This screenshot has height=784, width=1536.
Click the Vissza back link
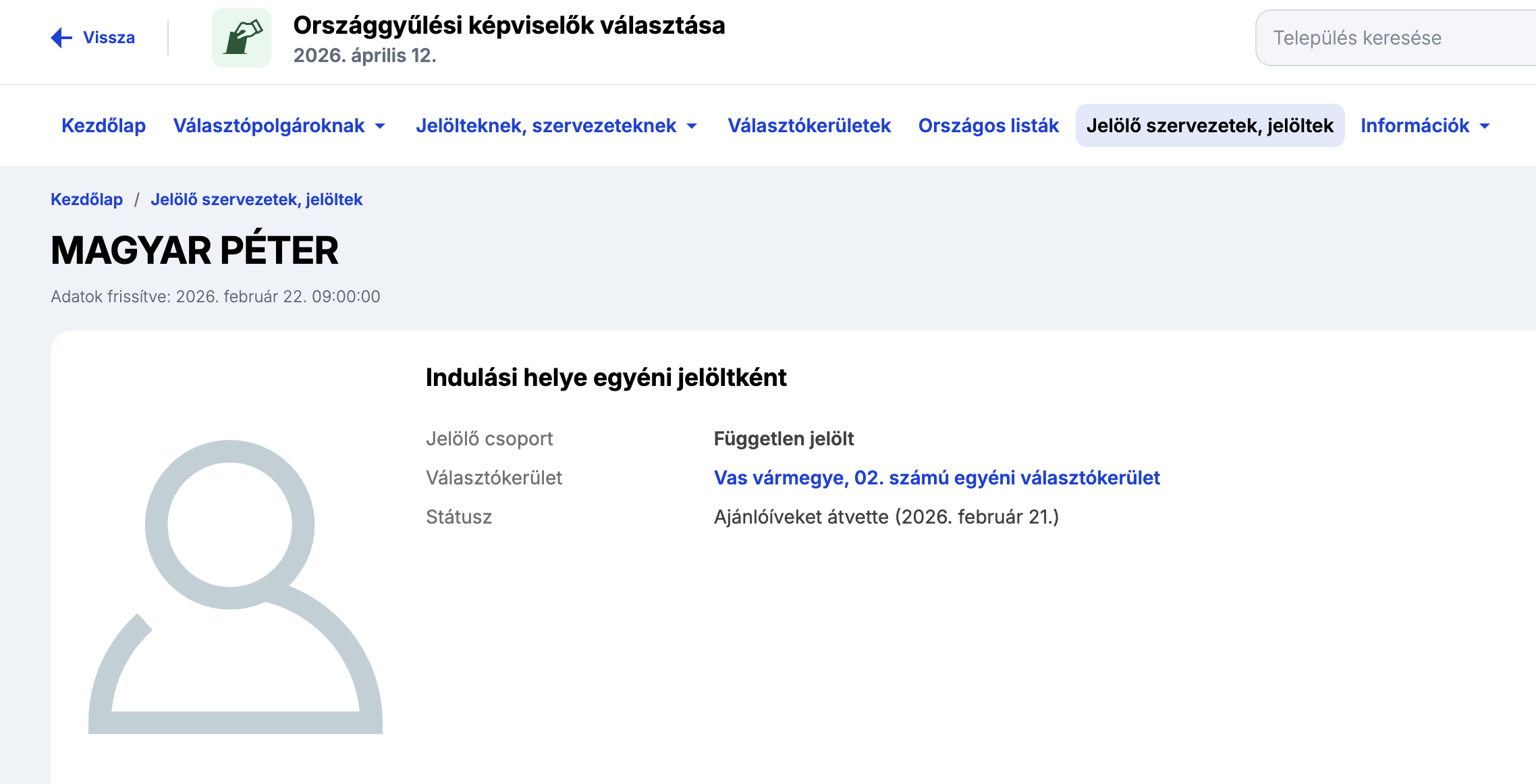[x=109, y=38]
